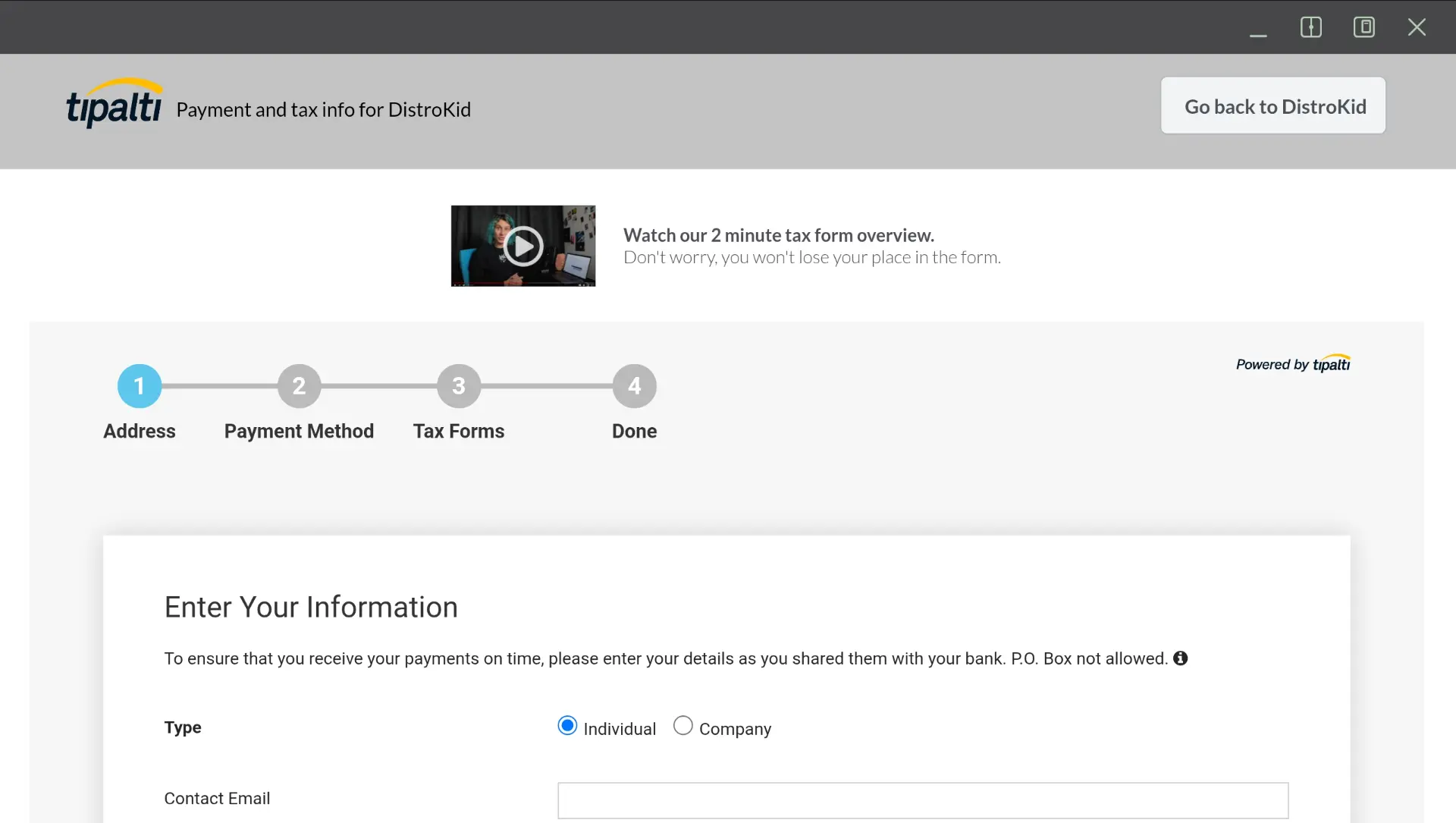Click the 'Payment and tax info for DistroKid' text
The width and height of the screenshot is (1456, 823).
324,110
